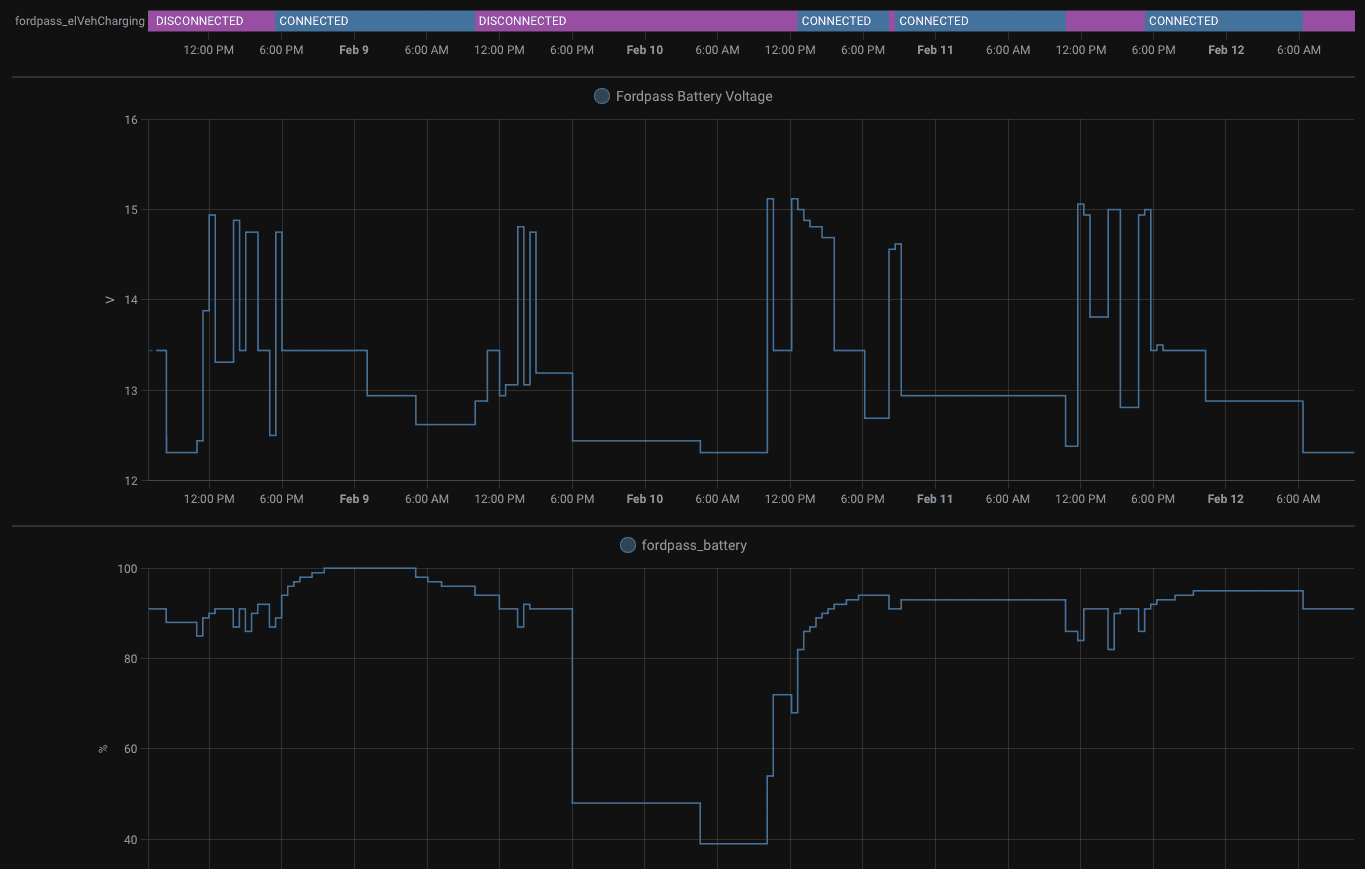Select the last CONNECTED segment on Feb 11 evening
The width and height of the screenshot is (1365, 869).
click(x=1224, y=21)
